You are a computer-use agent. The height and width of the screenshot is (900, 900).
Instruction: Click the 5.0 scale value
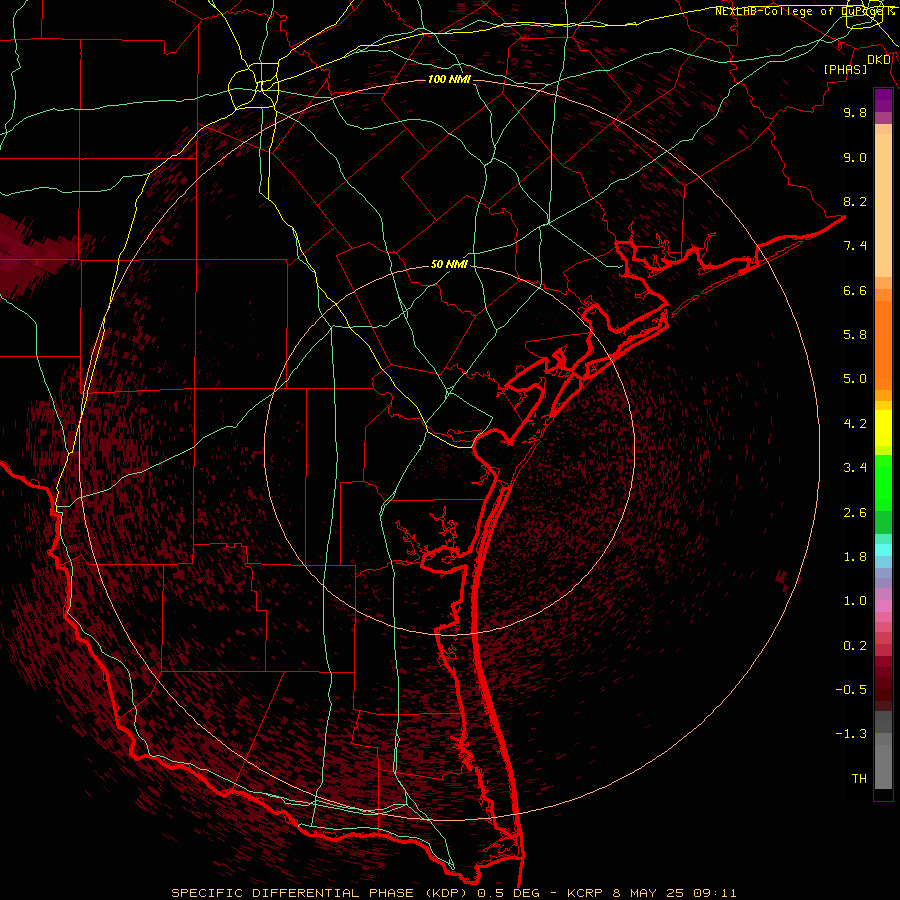855,379
